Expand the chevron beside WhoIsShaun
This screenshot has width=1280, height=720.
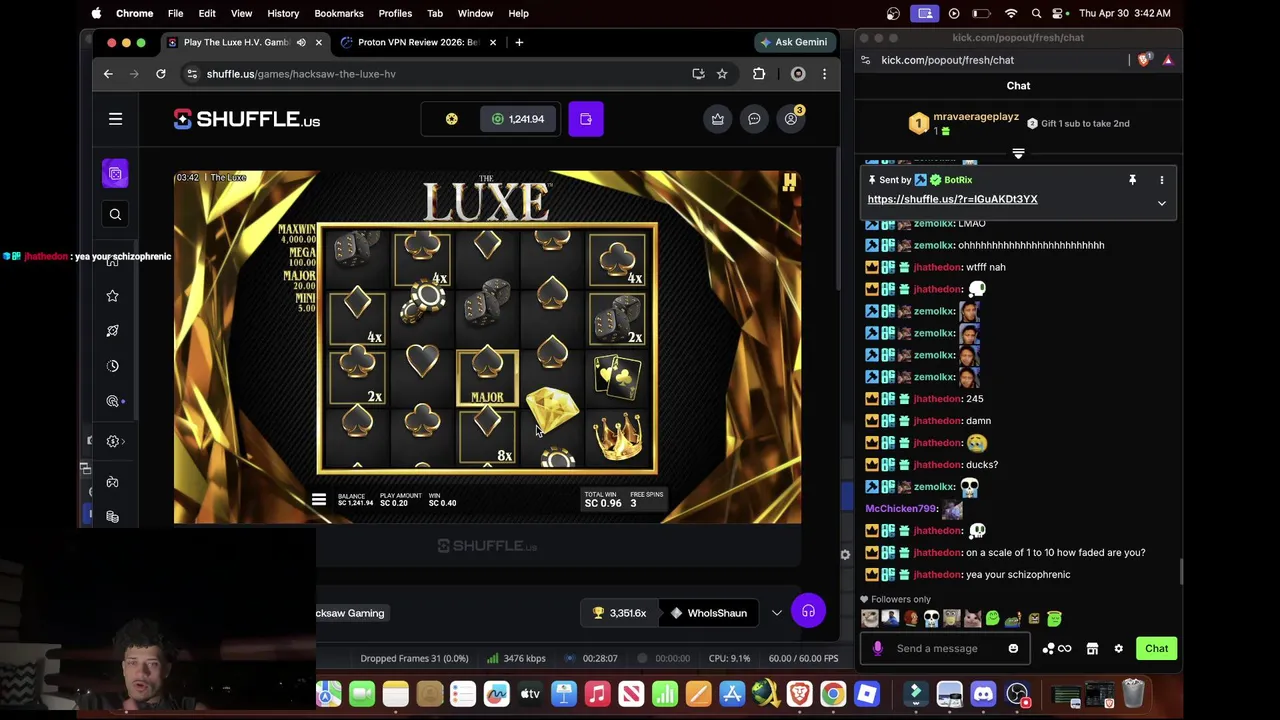(777, 613)
